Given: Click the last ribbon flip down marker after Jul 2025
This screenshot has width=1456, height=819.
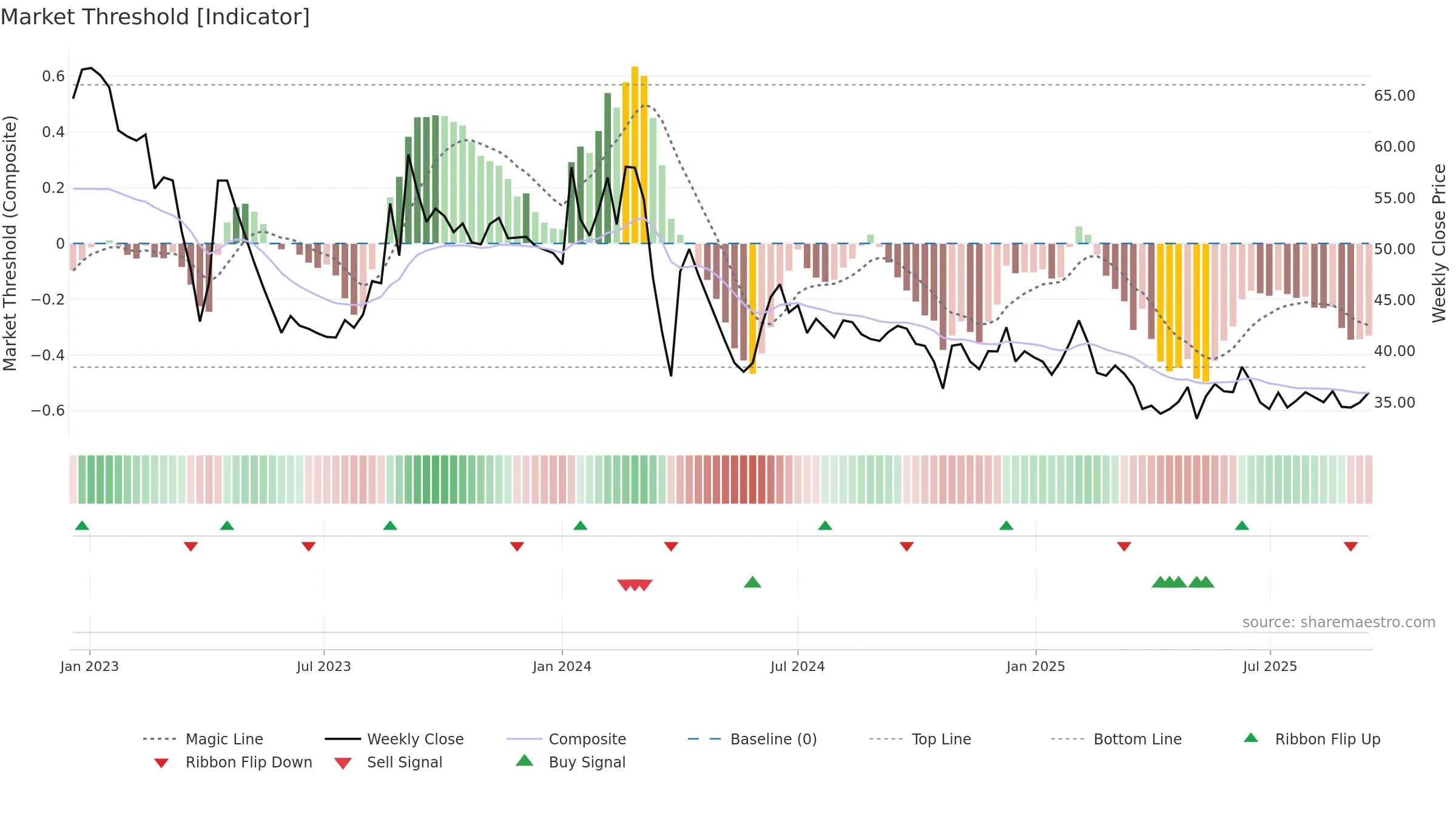Looking at the screenshot, I should click(x=1350, y=547).
